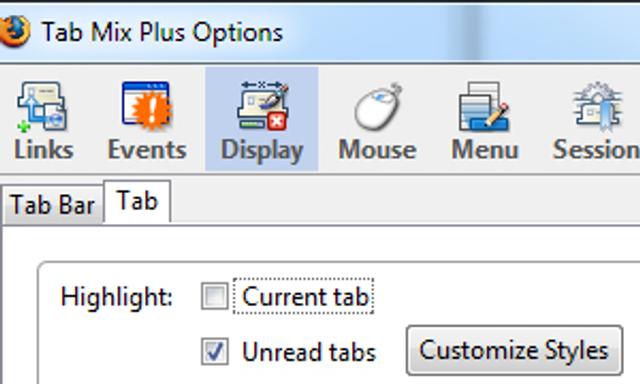
Task: Select the Tab sub-tab
Action: [x=137, y=202]
